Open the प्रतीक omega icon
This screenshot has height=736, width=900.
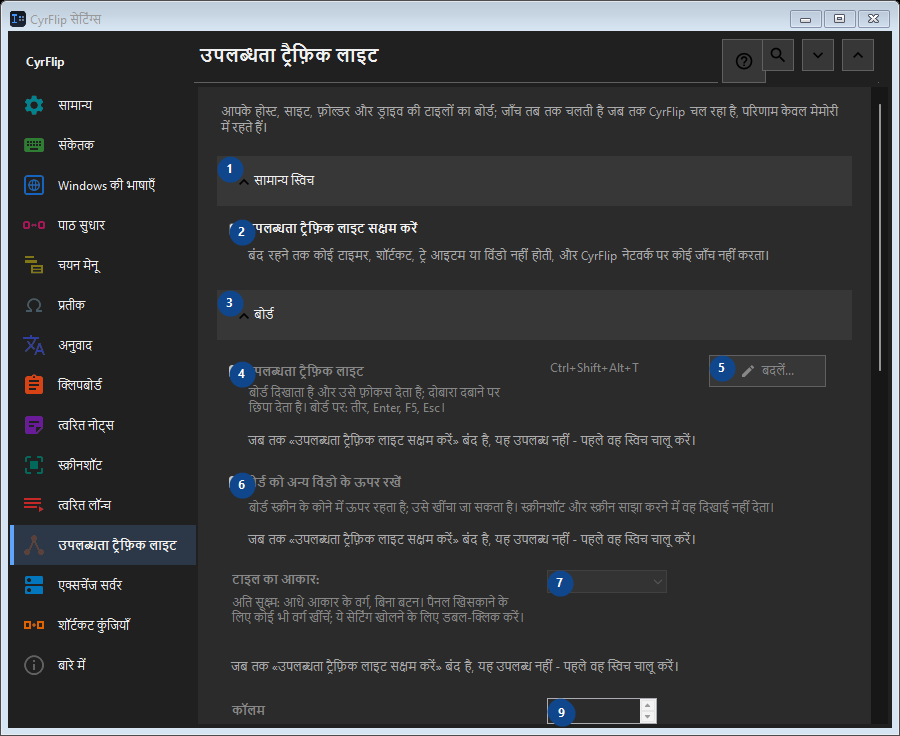click(x=34, y=305)
